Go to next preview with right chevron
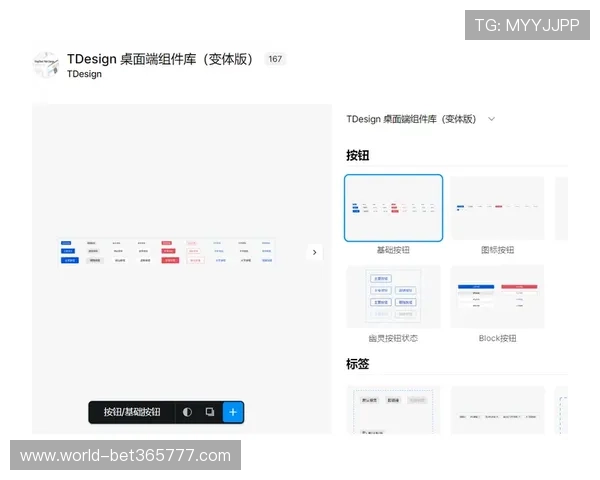This screenshot has height=480, width=600. tap(315, 252)
